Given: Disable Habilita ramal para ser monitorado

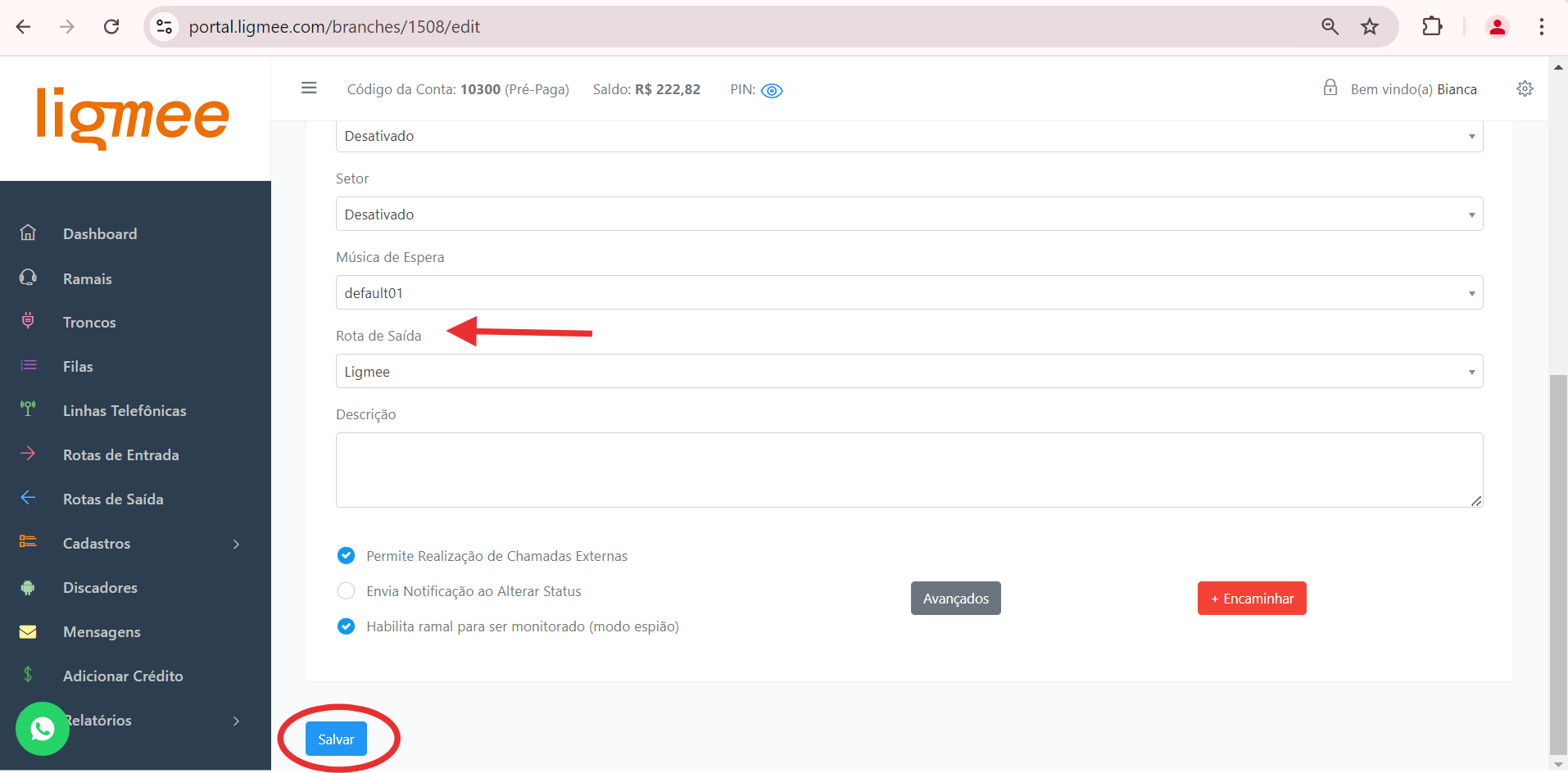Looking at the screenshot, I should click(x=347, y=626).
